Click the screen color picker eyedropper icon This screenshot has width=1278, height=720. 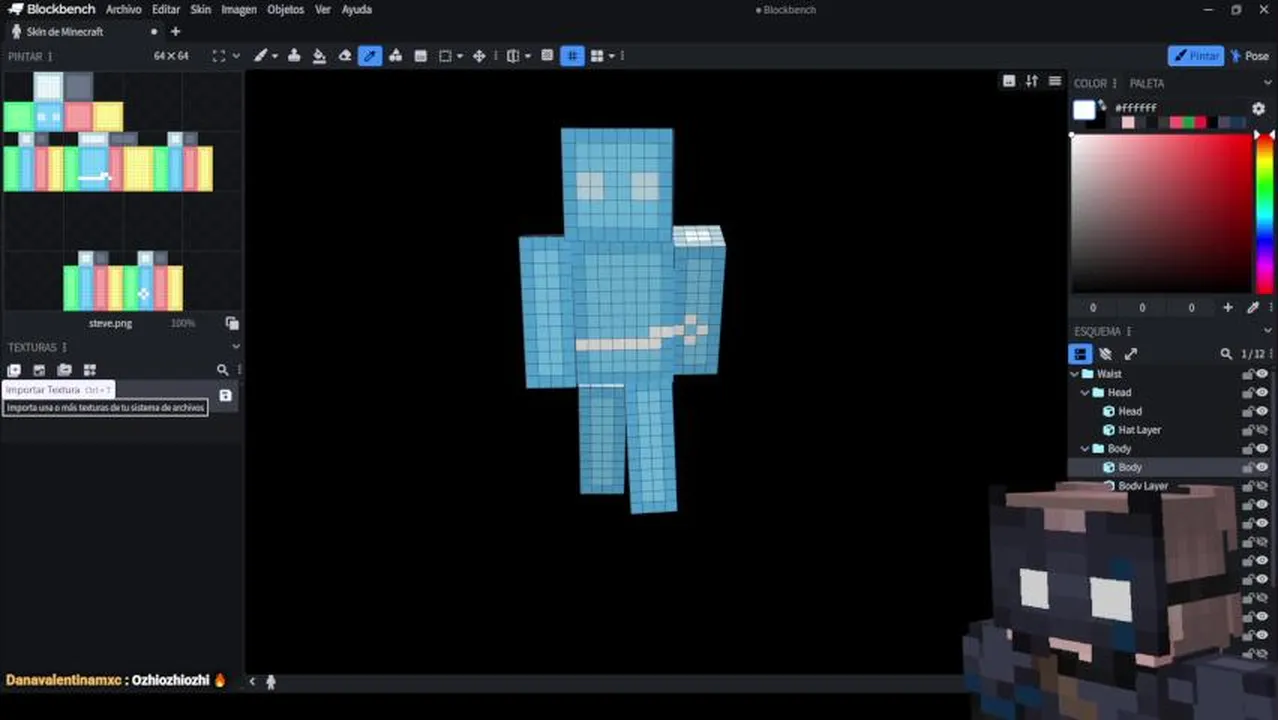(1253, 308)
